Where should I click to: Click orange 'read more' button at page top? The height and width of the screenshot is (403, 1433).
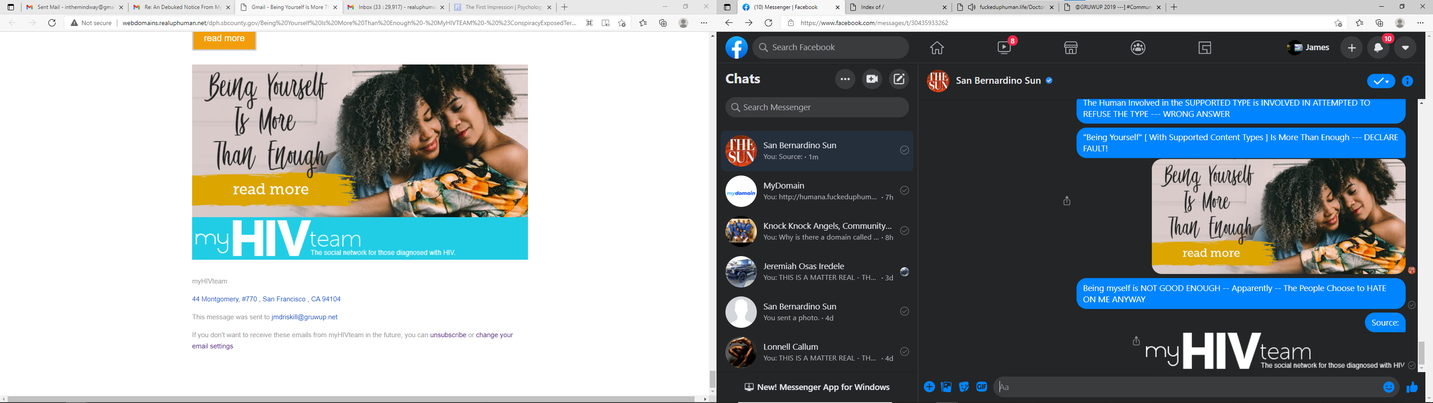coord(224,39)
